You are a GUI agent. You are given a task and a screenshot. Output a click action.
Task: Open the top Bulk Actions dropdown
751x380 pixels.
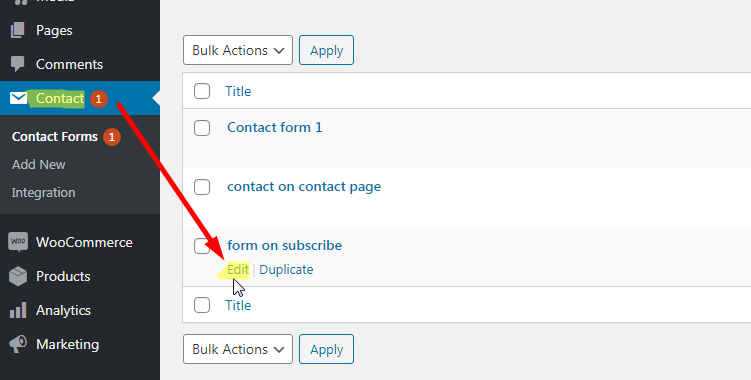(x=238, y=50)
